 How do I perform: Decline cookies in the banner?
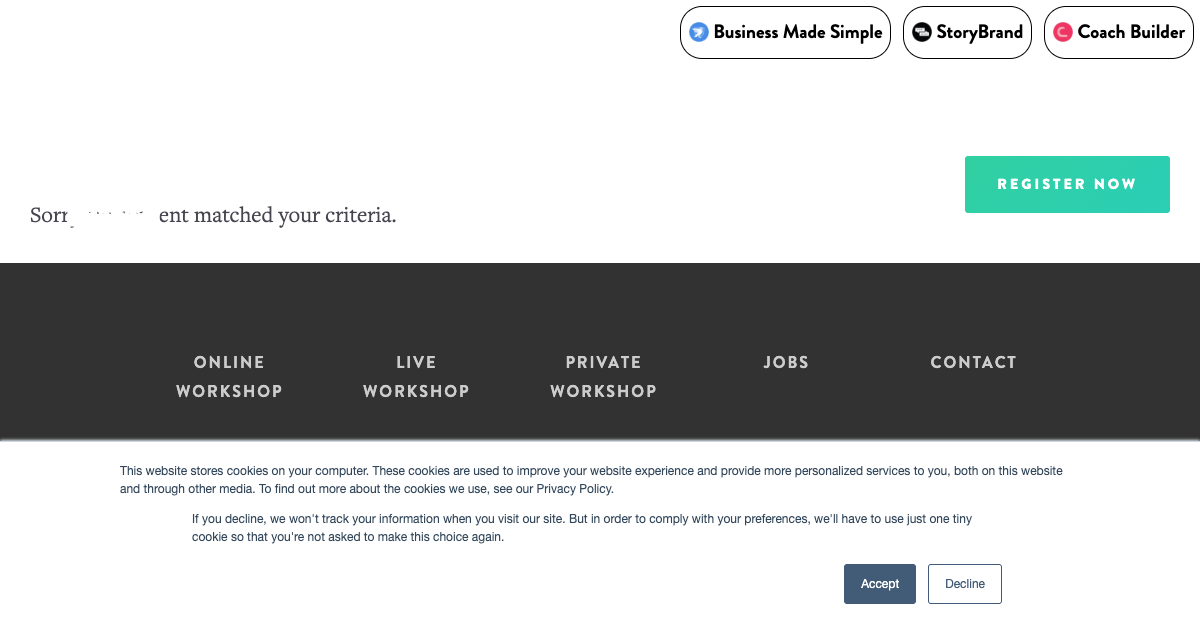coord(965,584)
